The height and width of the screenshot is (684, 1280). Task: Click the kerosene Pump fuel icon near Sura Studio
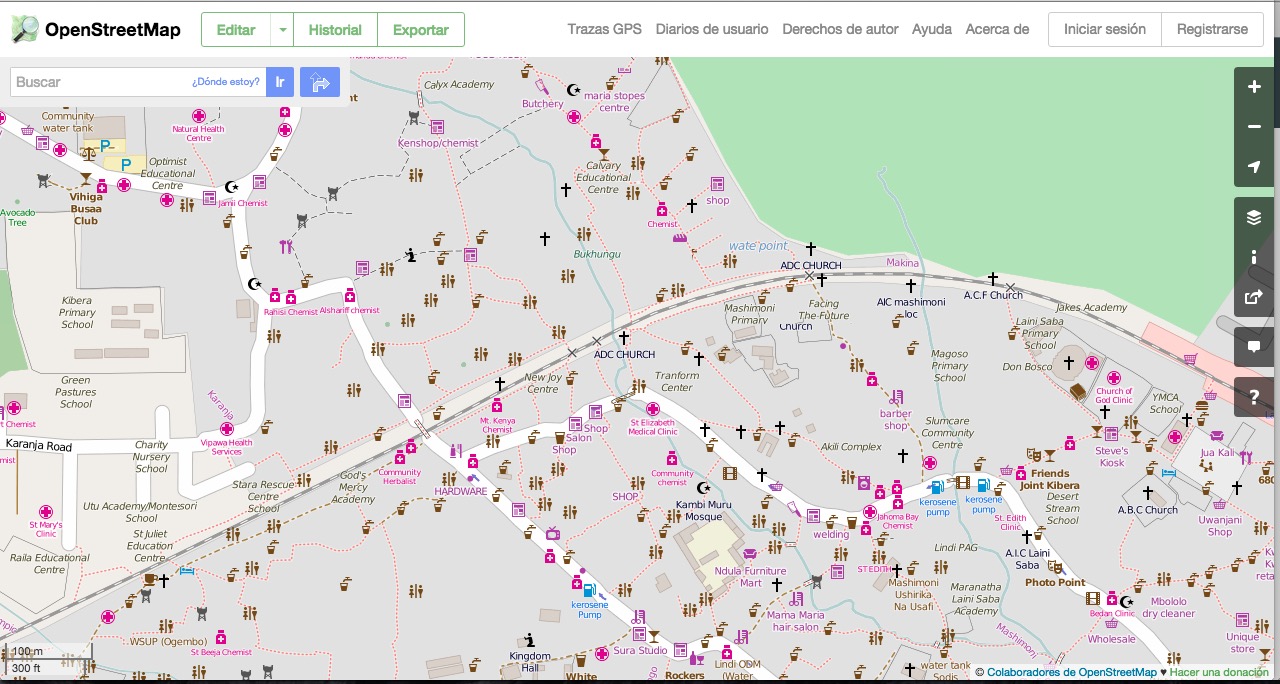click(589, 591)
